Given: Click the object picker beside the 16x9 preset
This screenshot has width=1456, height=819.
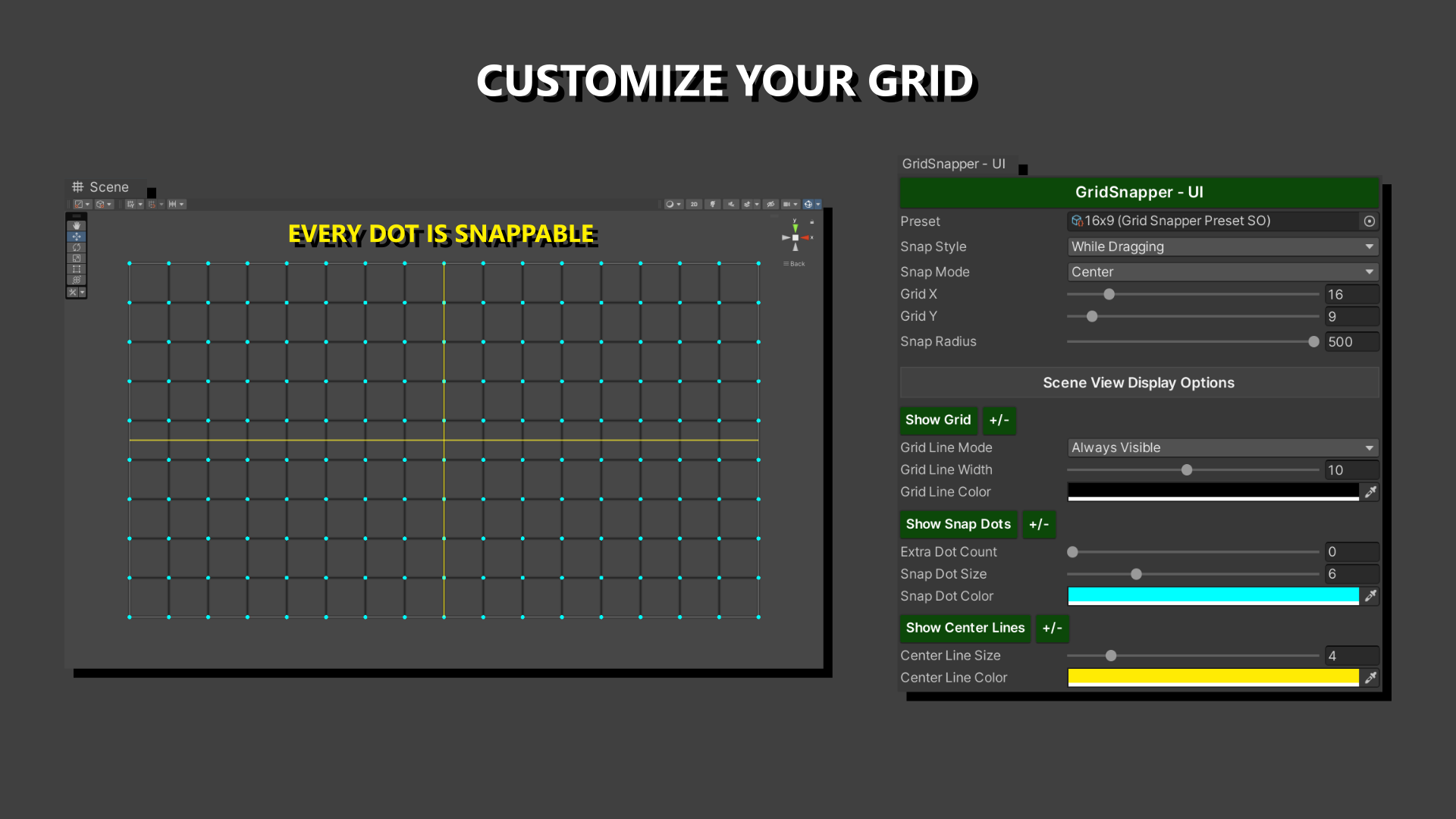Looking at the screenshot, I should 1370,221.
